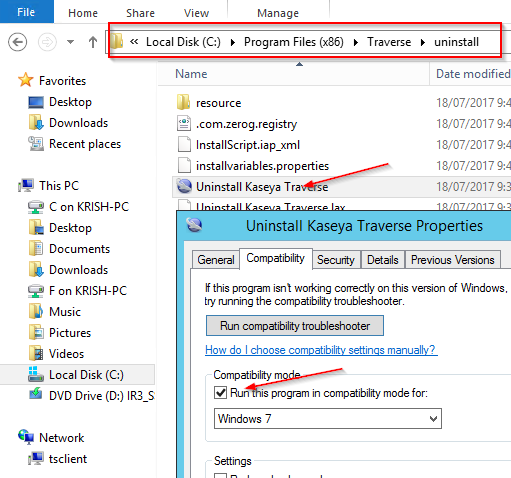
Task: Open the recent locations dropdown arrow
Action: 70,42
